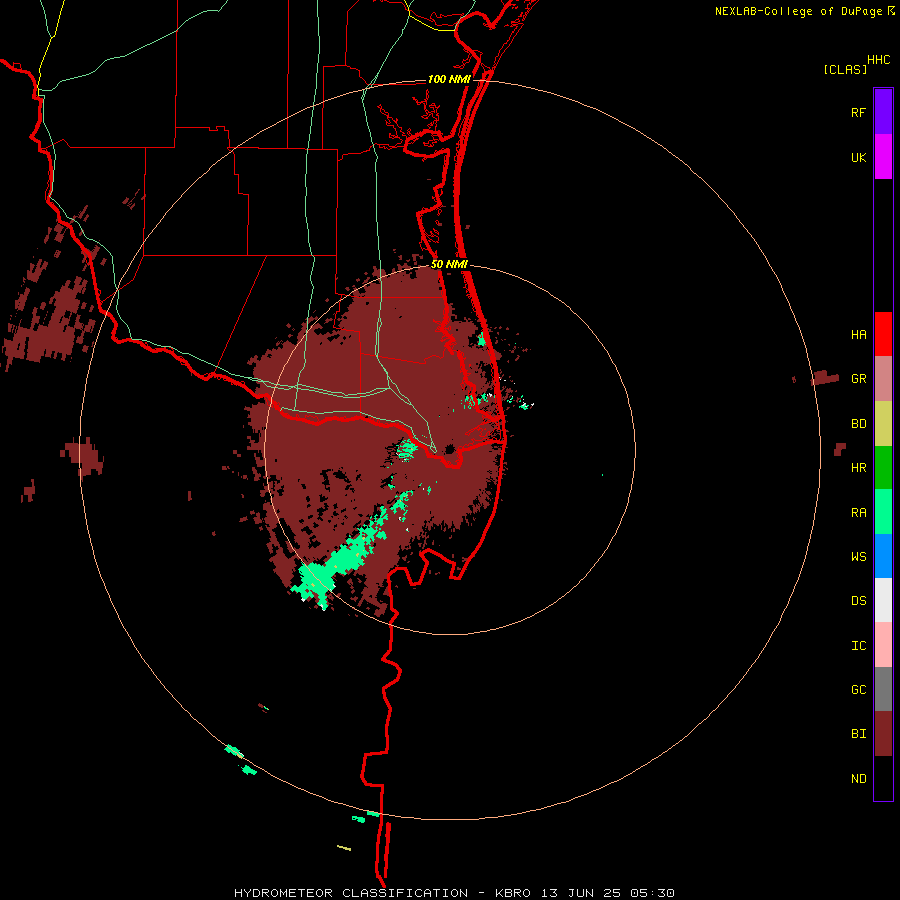The height and width of the screenshot is (900, 900).
Task: Click the WS blue legend swatch
Action: coord(883,556)
